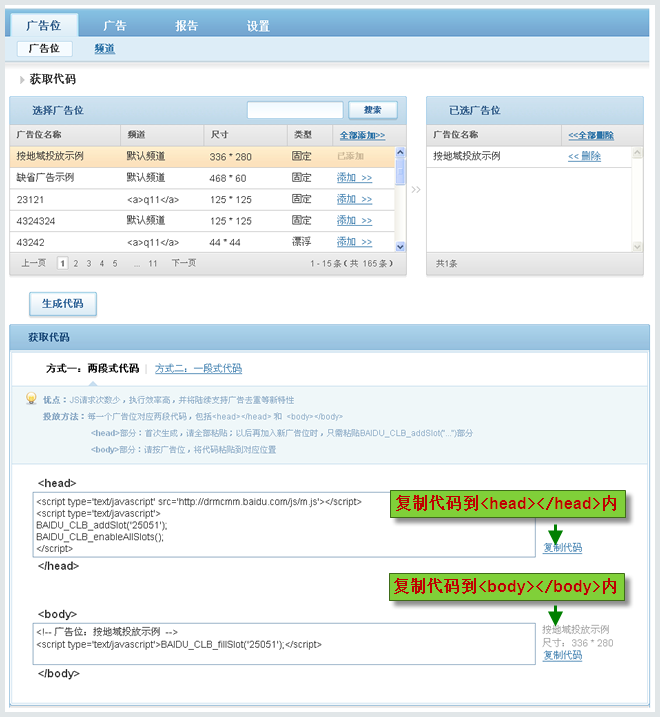Click 全部添加>> link in table header
The height and width of the screenshot is (717, 660).
click(362, 135)
